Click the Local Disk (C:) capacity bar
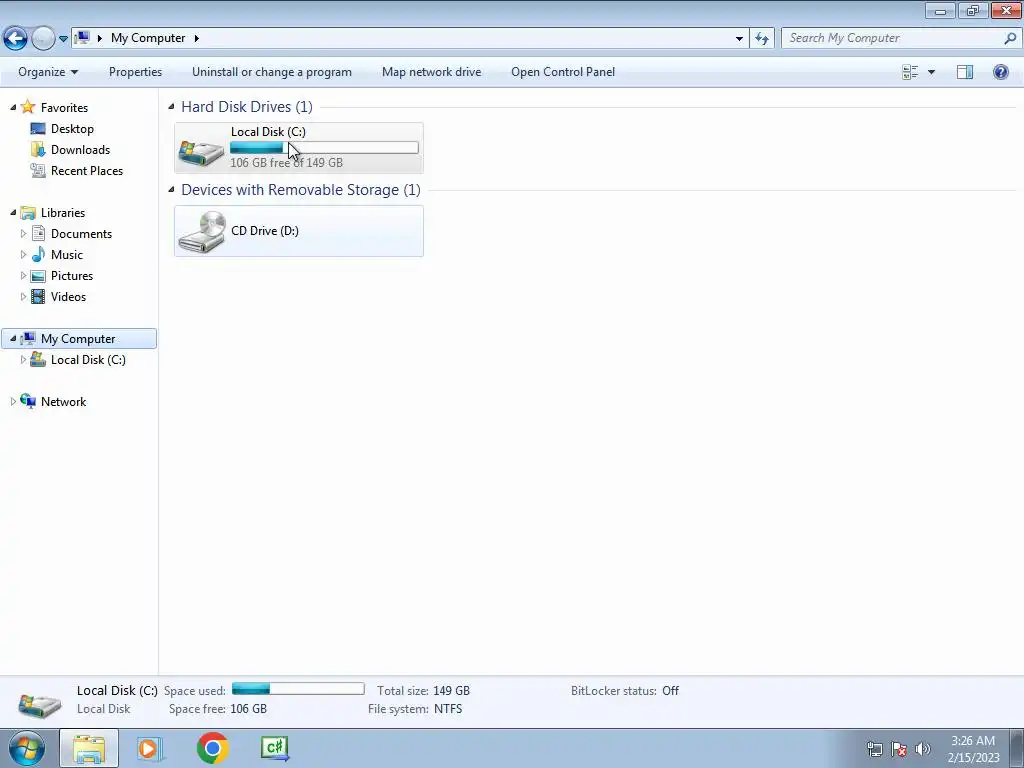Screen dimensions: 1024x768 [324, 148]
